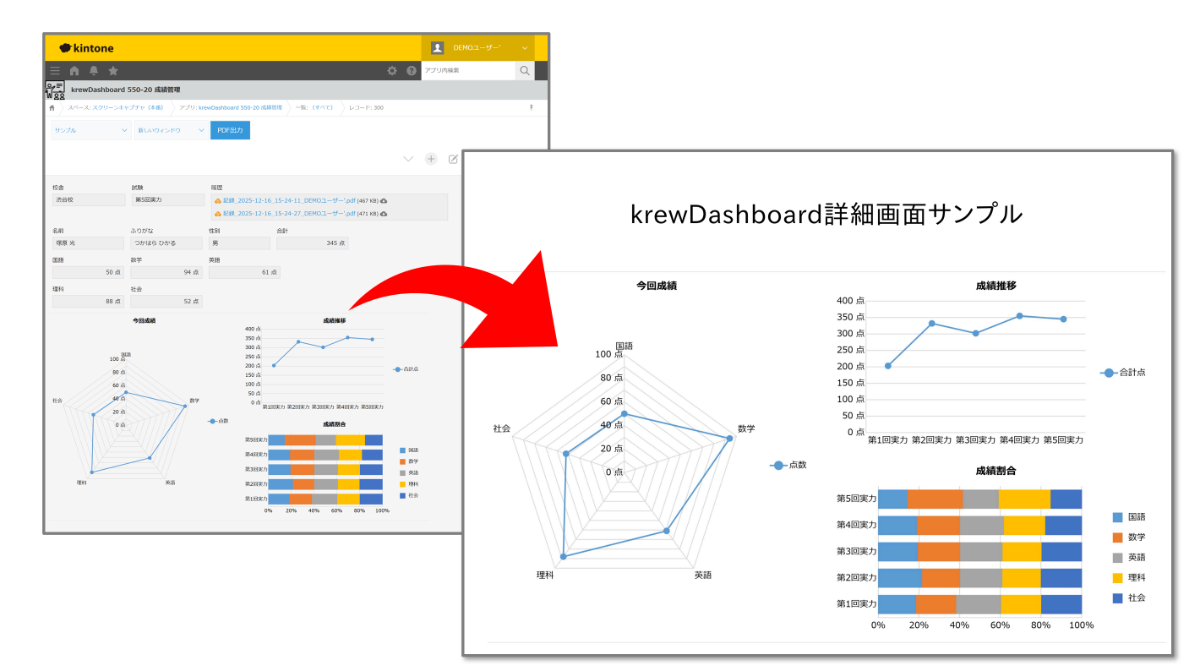Click the search magnifier button

pos(524,71)
